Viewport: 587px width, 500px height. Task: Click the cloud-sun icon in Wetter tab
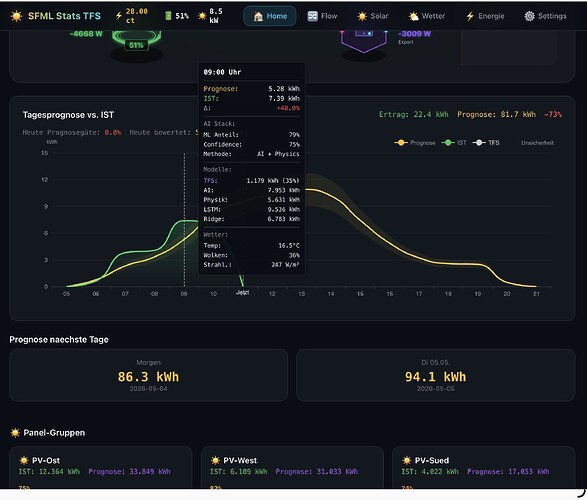414,16
